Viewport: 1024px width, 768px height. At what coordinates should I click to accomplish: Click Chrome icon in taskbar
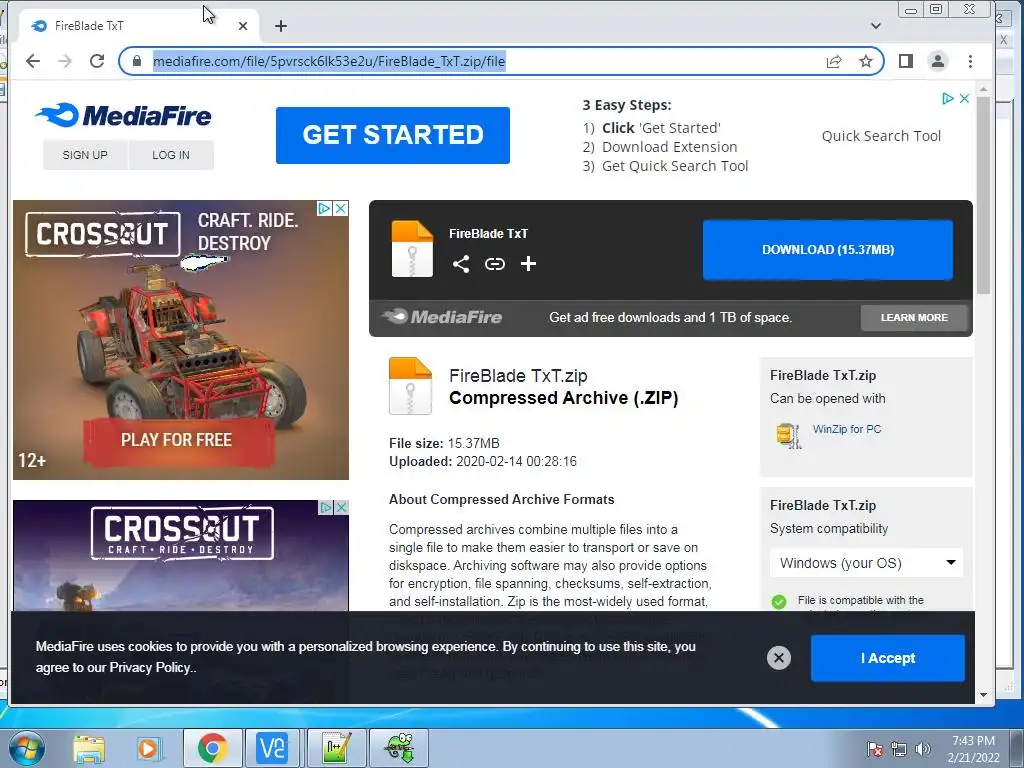coord(212,748)
